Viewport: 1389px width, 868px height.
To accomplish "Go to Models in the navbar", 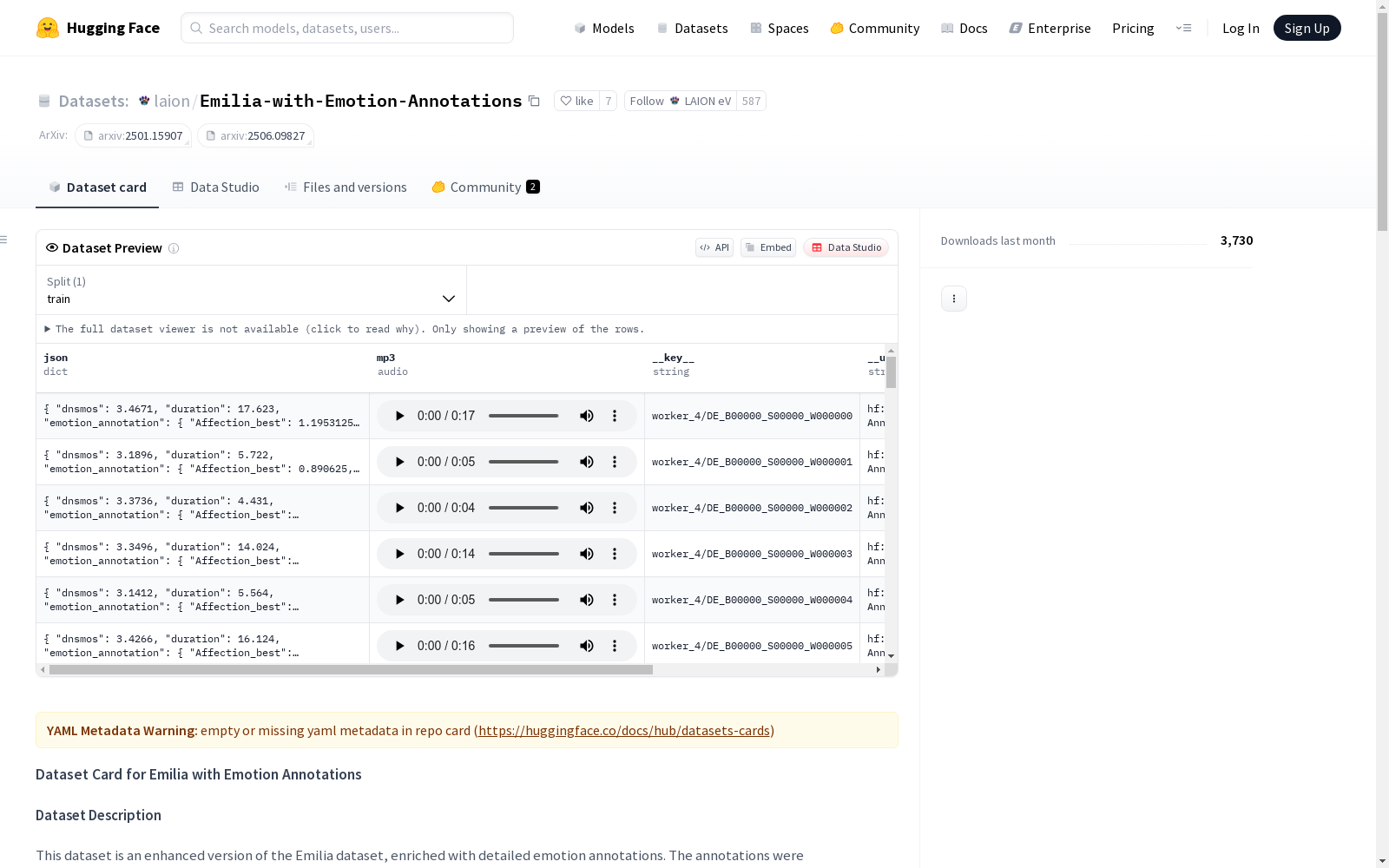I will point(604,28).
